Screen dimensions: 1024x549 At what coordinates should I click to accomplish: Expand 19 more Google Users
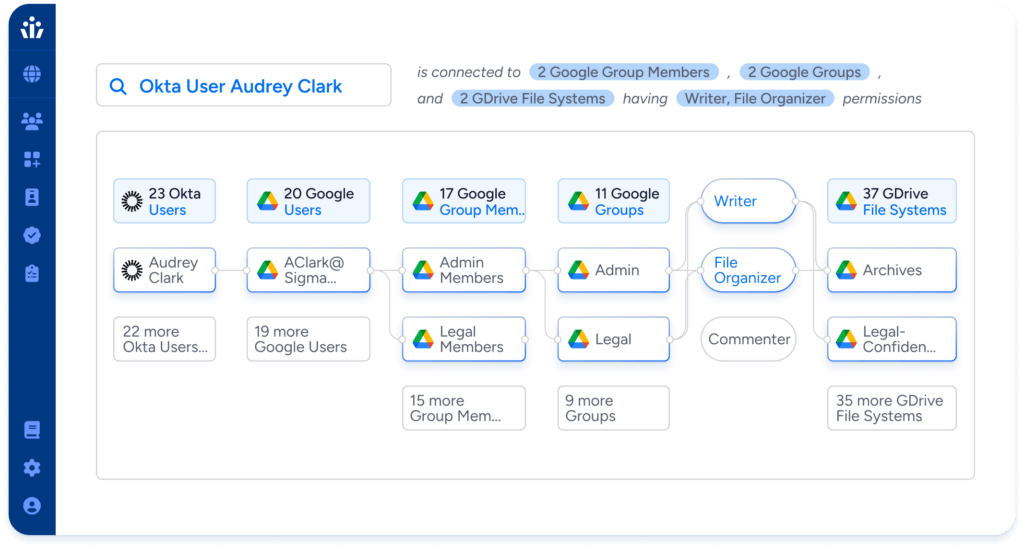(x=308, y=339)
